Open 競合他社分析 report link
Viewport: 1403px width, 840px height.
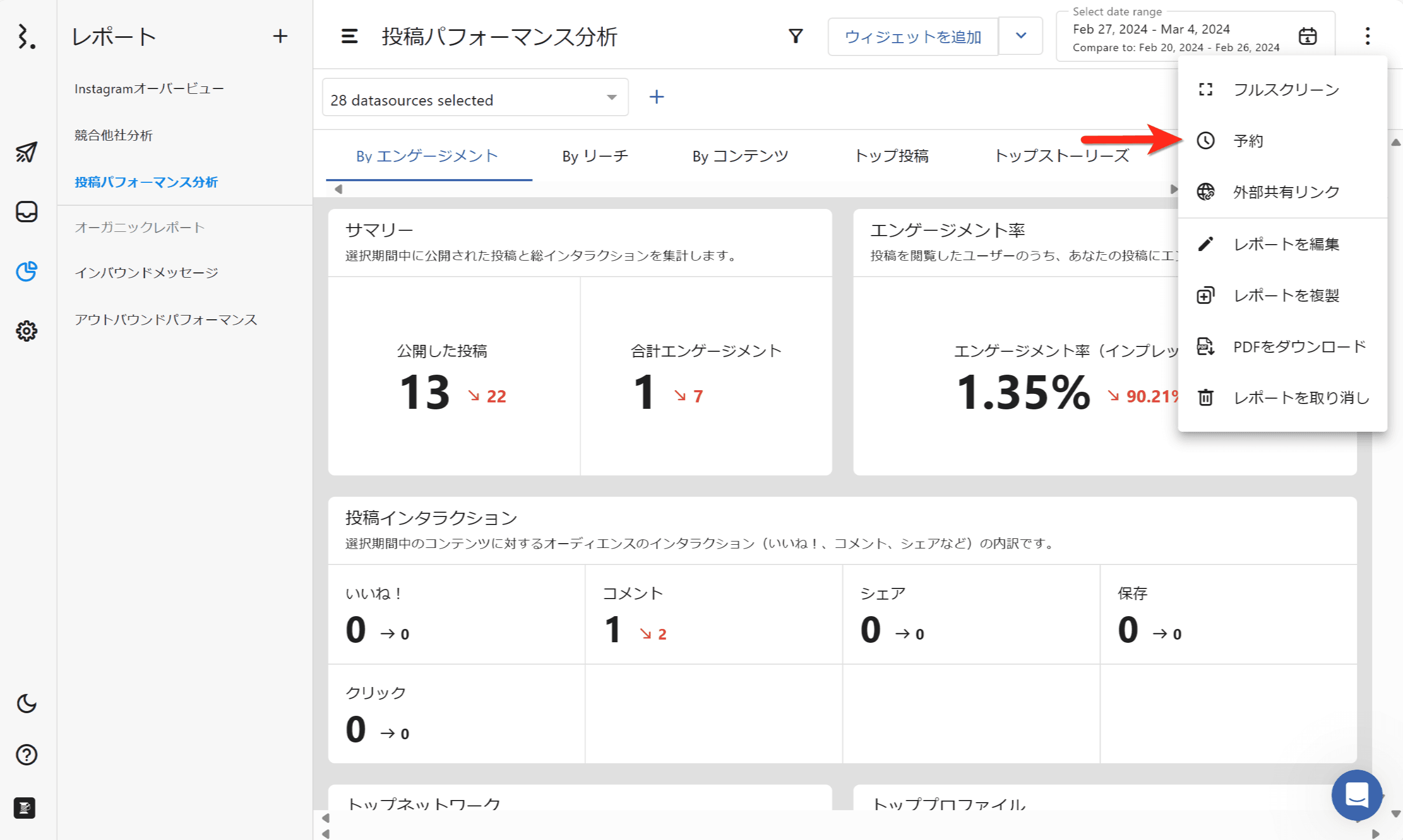point(113,135)
